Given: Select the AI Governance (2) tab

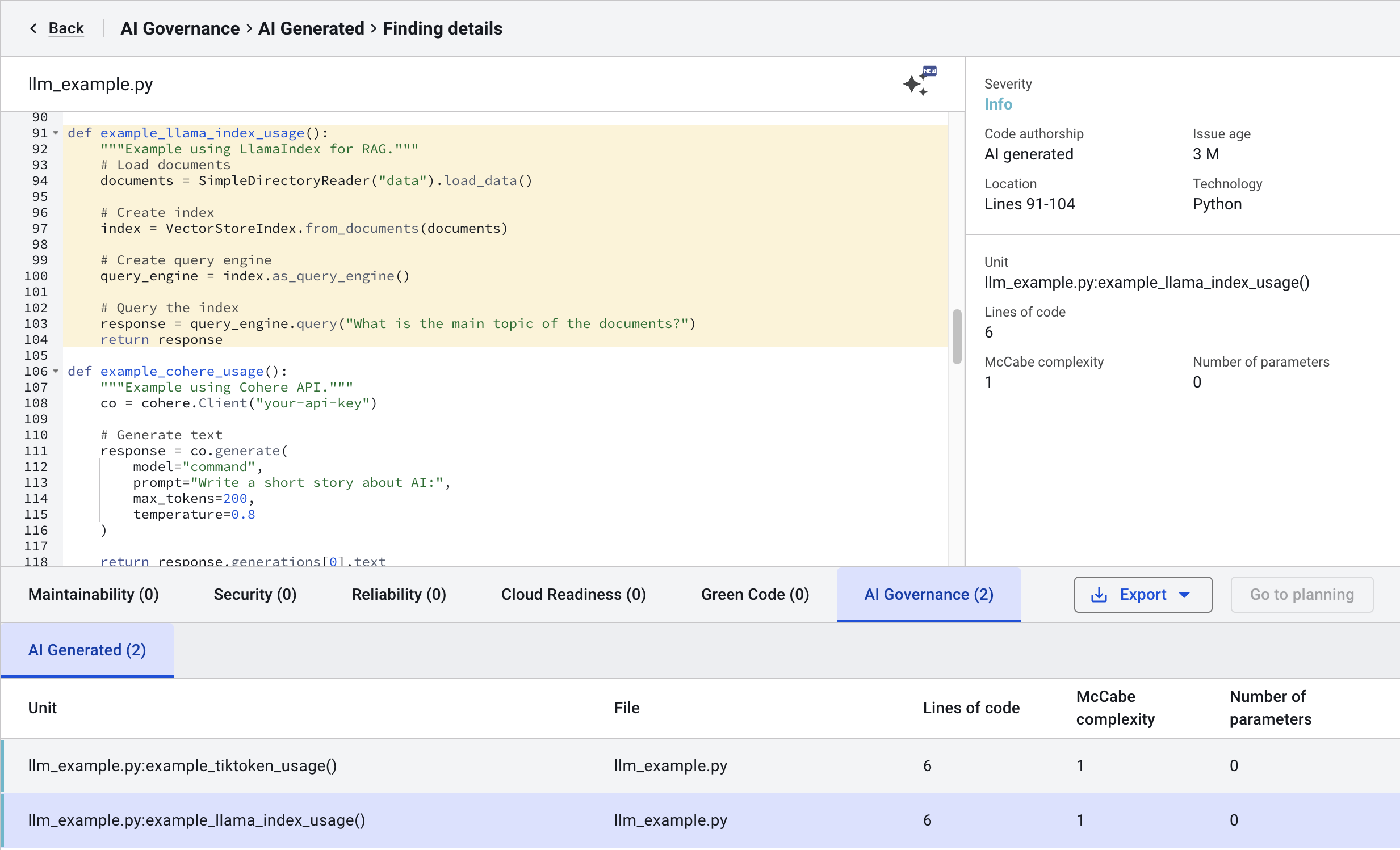Looking at the screenshot, I should pyautogui.click(x=928, y=595).
